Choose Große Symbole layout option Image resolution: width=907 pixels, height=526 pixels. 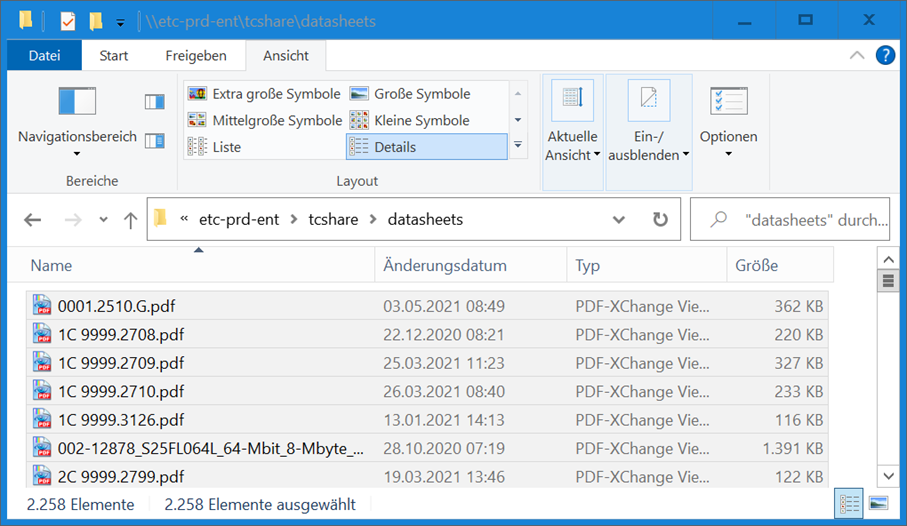point(410,94)
